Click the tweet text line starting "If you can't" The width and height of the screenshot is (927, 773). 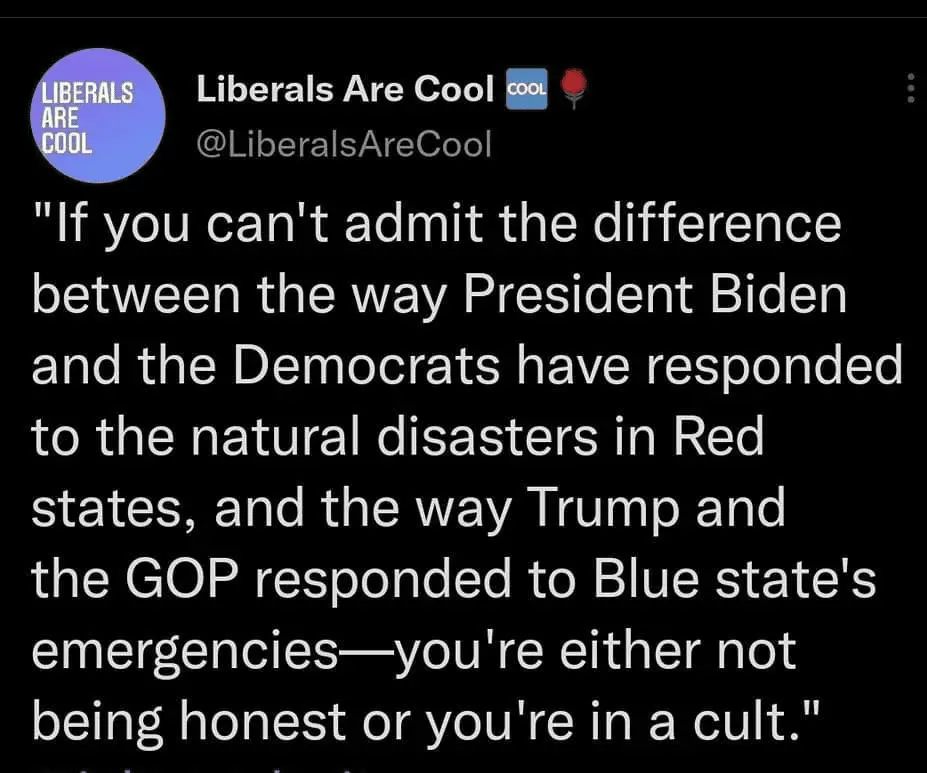[436, 226]
